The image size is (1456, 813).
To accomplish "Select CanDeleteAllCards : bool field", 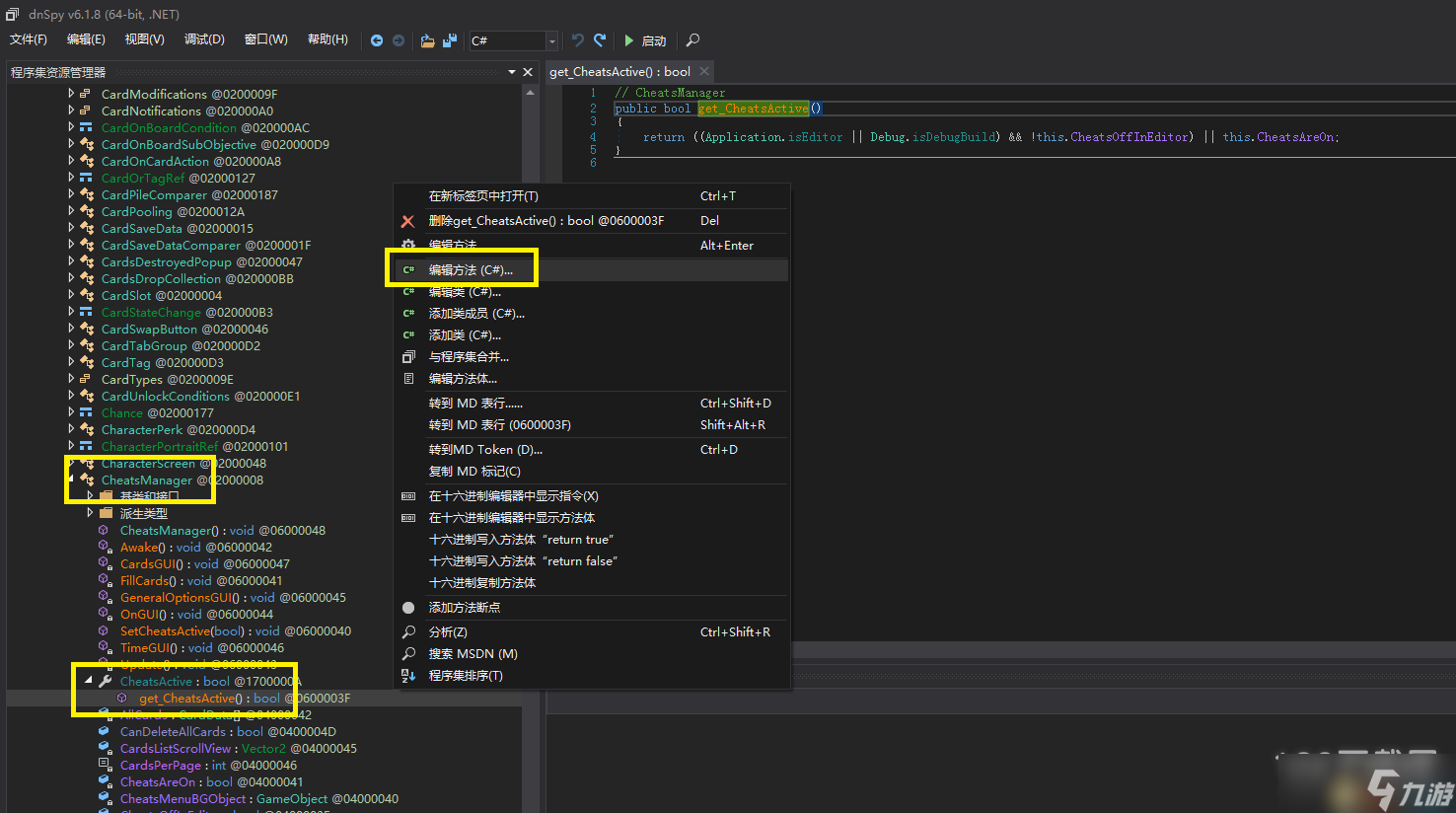I will (x=228, y=731).
